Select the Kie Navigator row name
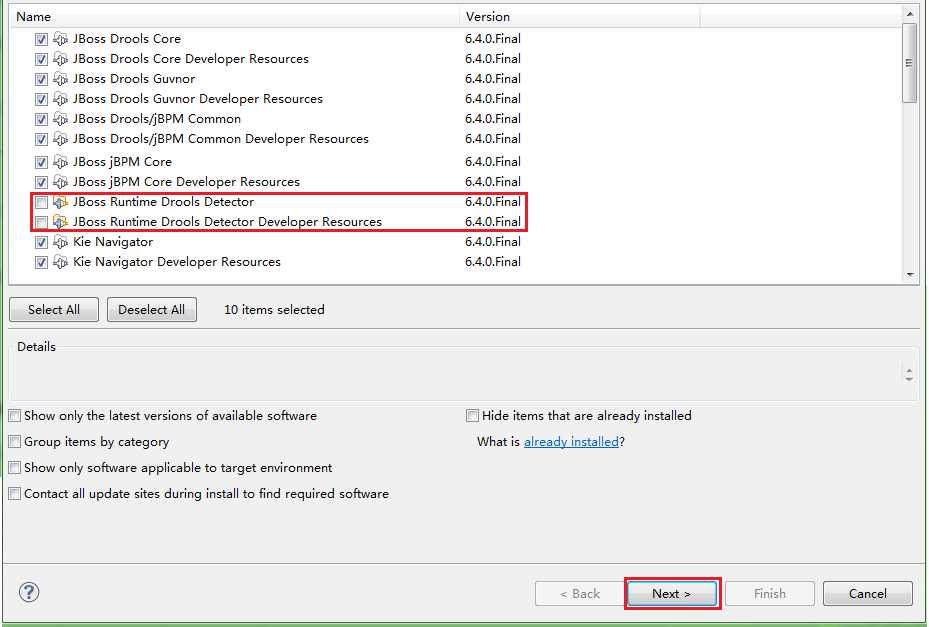 coord(113,242)
